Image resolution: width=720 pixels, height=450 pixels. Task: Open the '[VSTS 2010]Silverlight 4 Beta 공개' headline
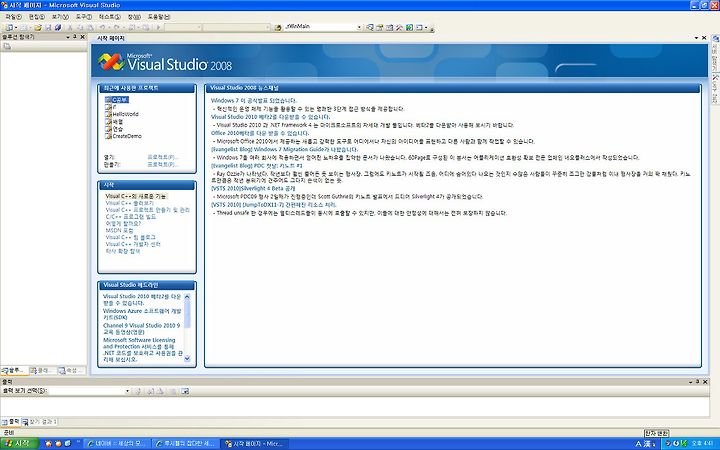253,189
